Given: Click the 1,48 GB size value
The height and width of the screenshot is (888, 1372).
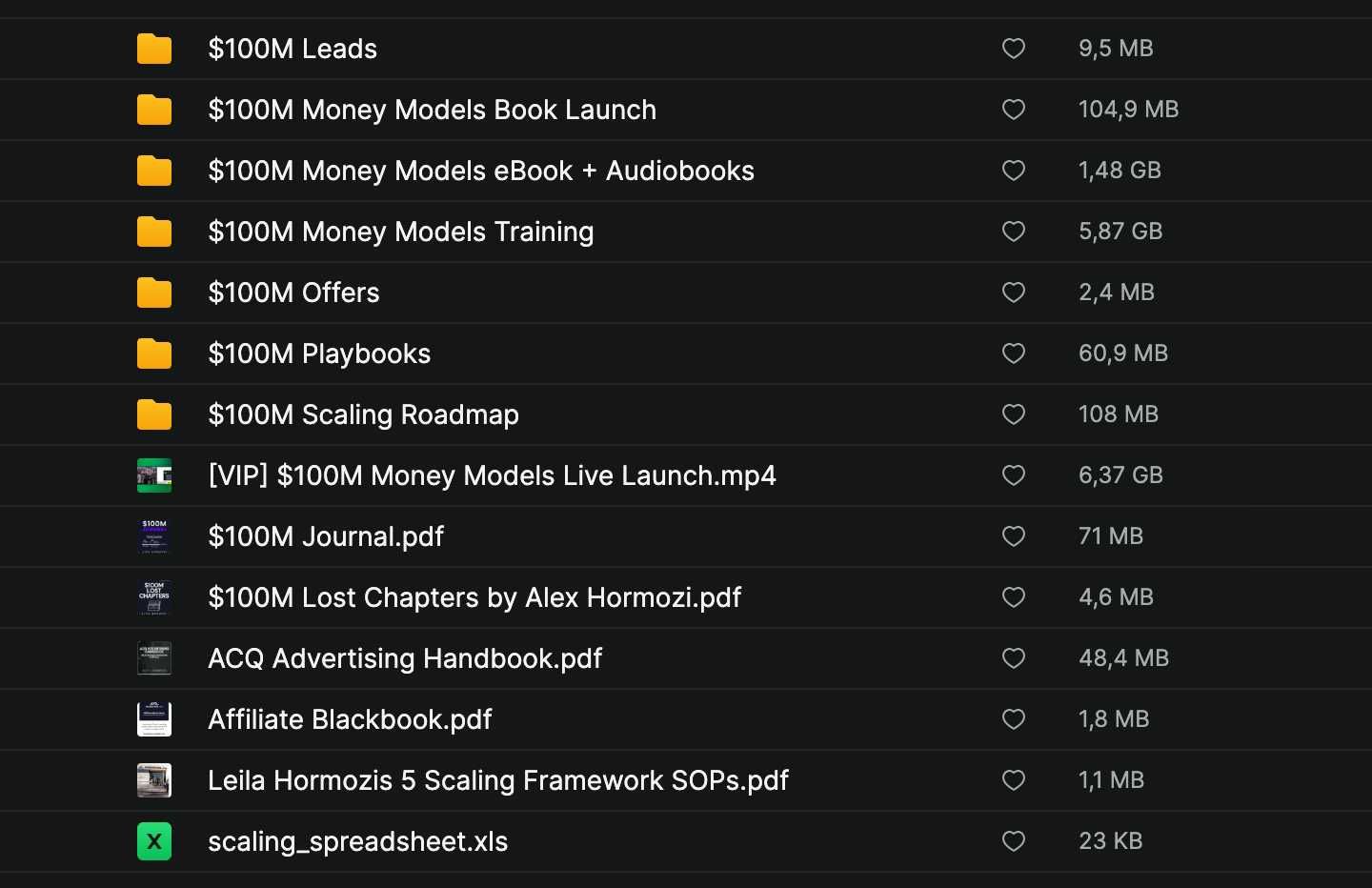Looking at the screenshot, I should pyautogui.click(x=1120, y=171).
